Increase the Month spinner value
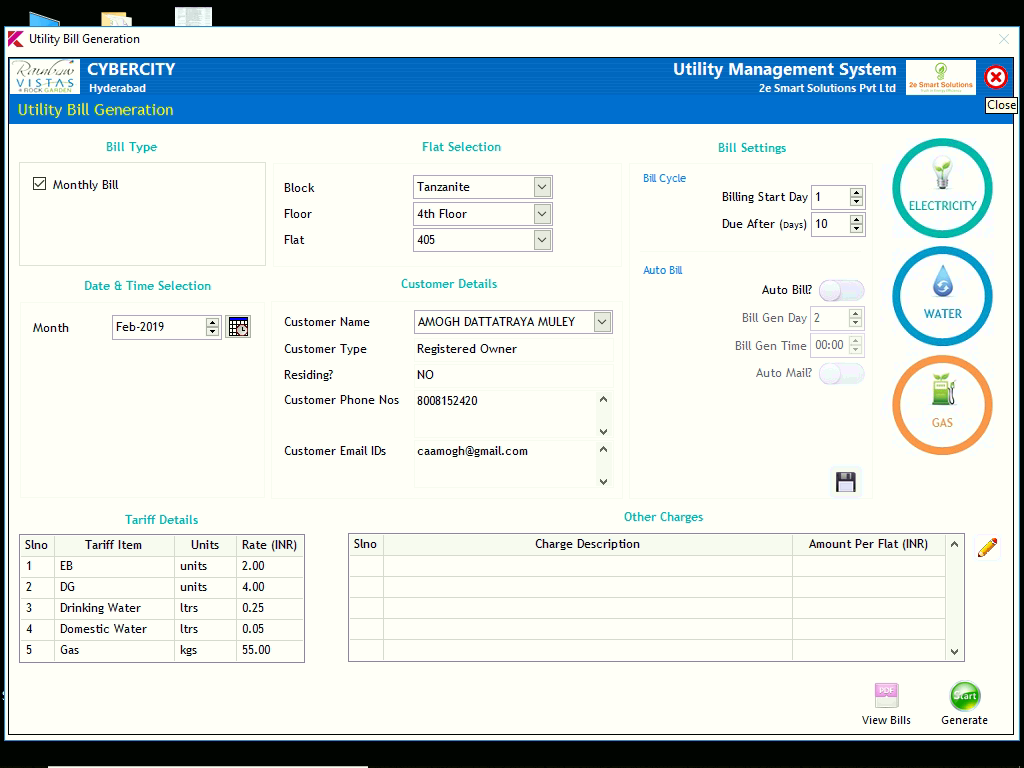Image resolution: width=1024 pixels, height=768 pixels. click(x=212, y=322)
